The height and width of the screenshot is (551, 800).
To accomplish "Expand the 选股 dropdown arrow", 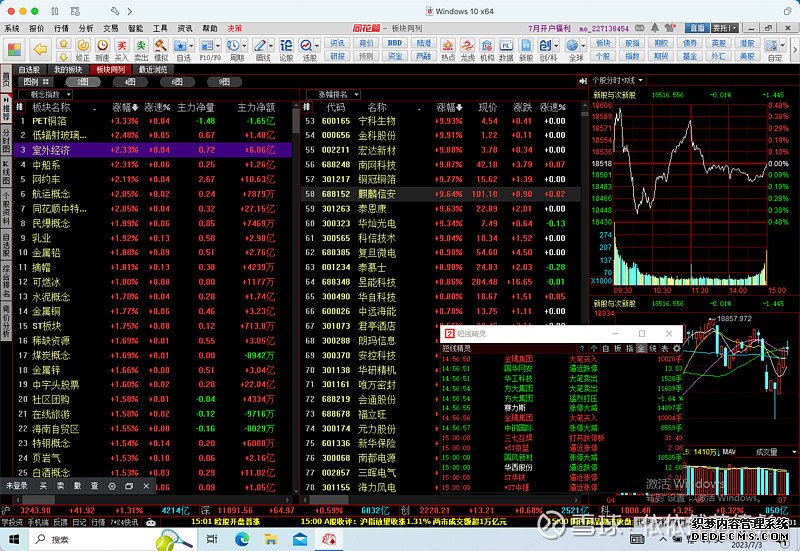I will [x=317, y=45].
